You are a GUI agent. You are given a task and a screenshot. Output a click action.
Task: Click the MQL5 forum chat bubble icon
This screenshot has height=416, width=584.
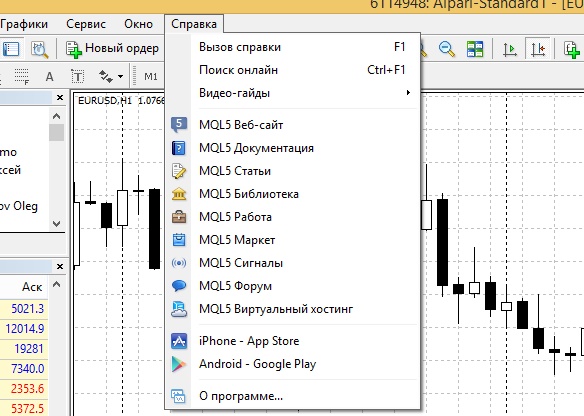(179, 286)
